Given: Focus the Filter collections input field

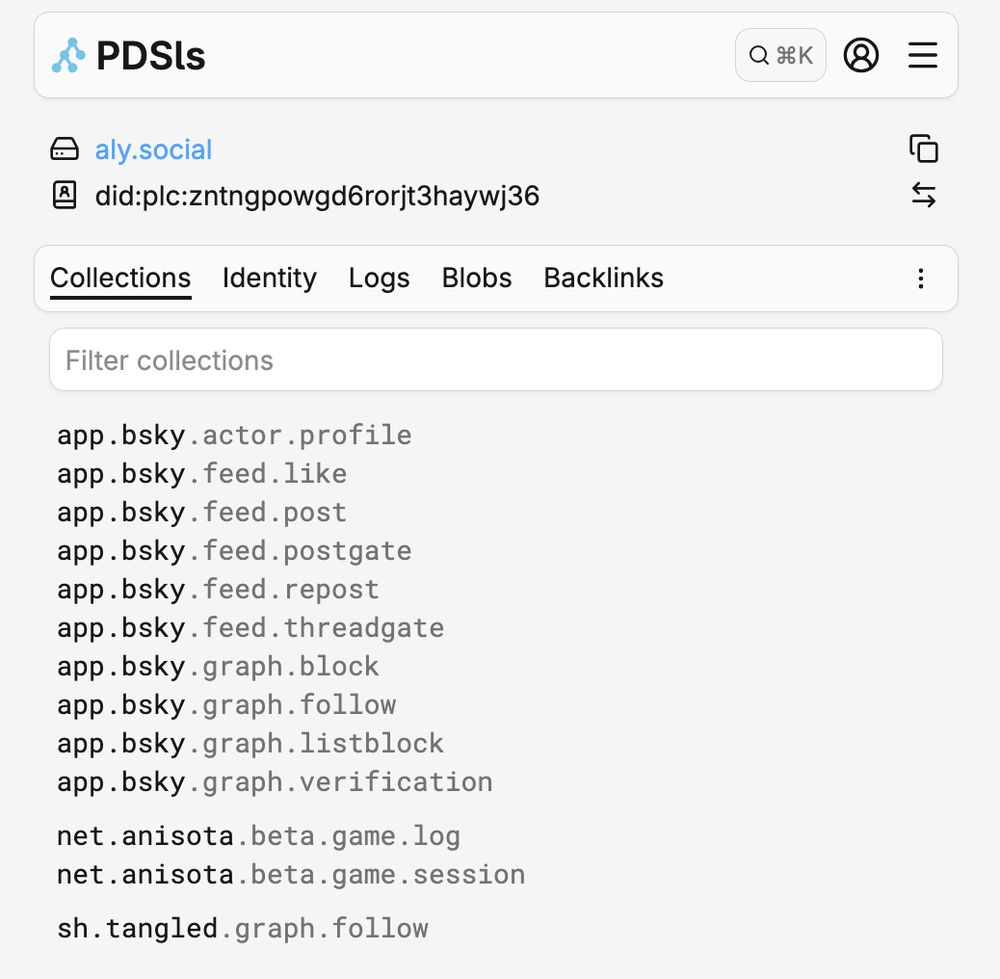Looking at the screenshot, I should pyautogui.click(x=495, y=360).
